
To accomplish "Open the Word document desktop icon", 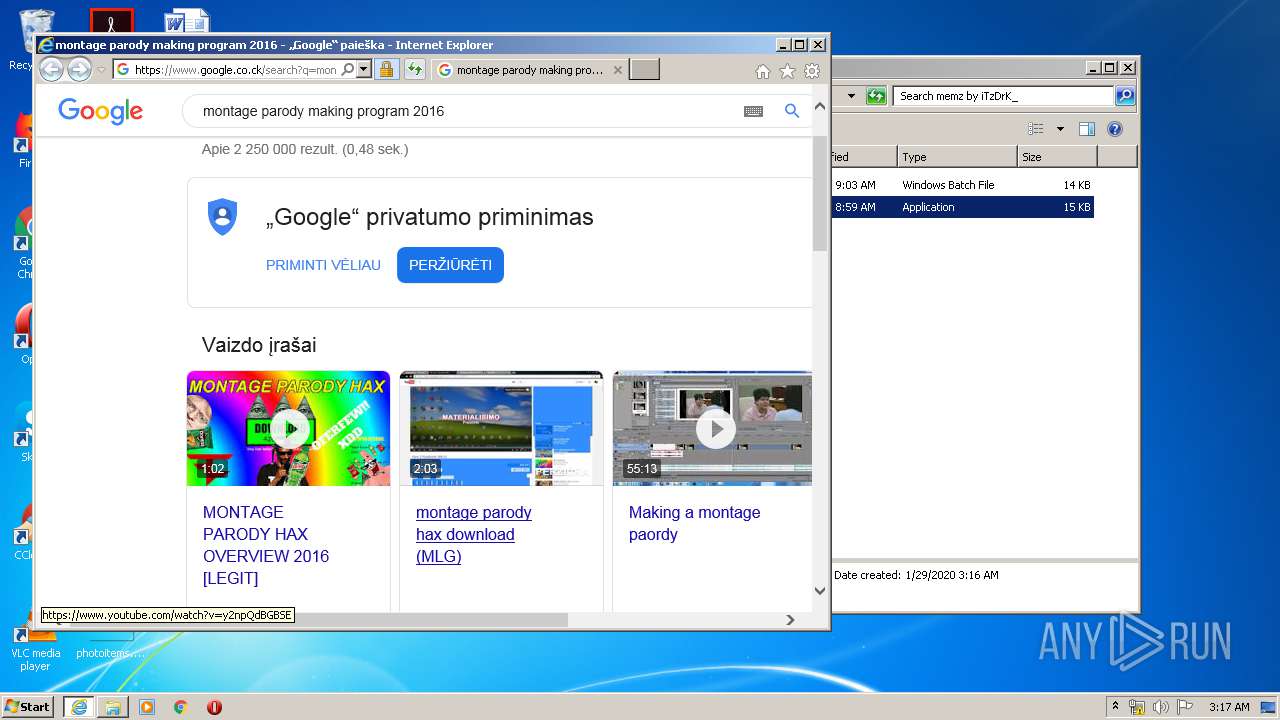I will coord(187,21).
